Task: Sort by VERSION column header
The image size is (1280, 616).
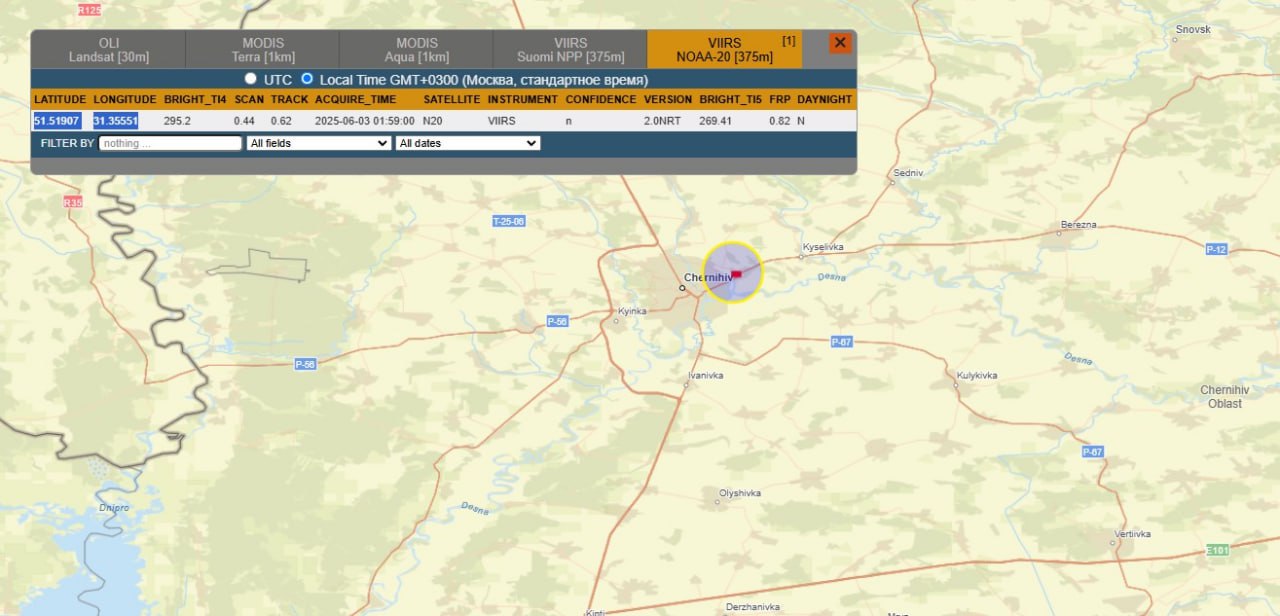Action: (x=668, y=100)
